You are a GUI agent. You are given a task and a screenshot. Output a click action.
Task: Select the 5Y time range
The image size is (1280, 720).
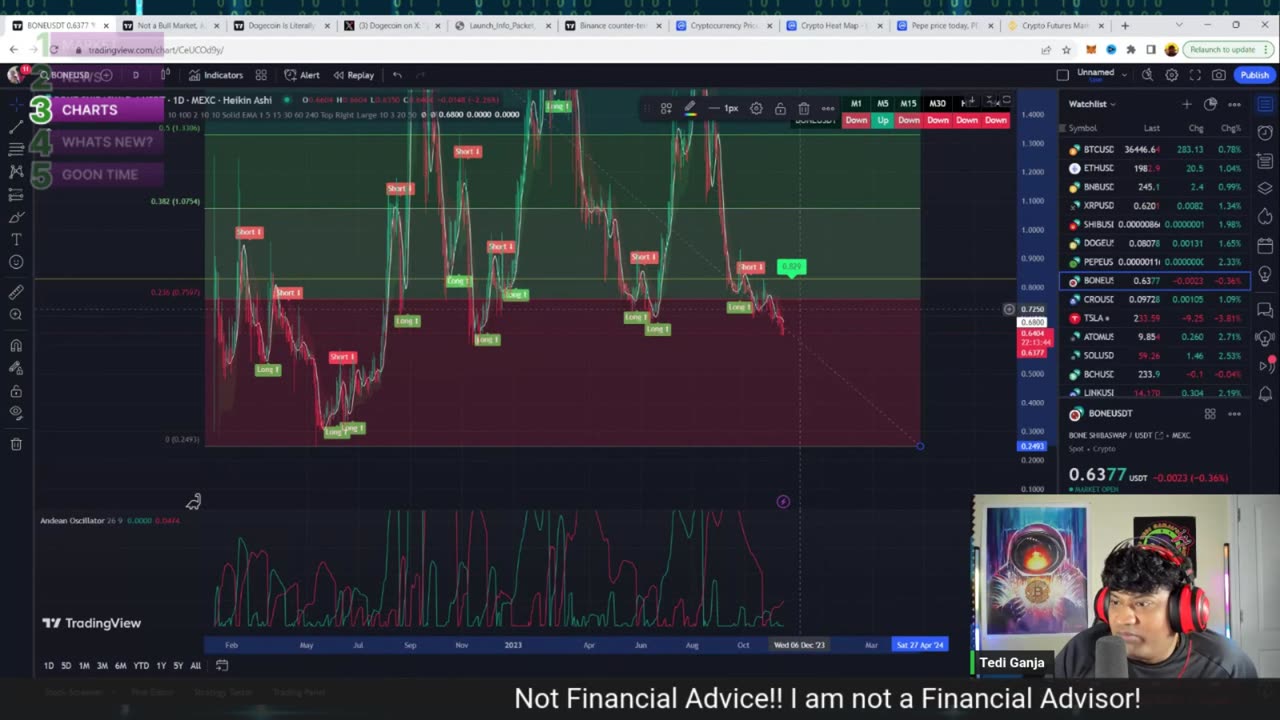tap(178, 666)
